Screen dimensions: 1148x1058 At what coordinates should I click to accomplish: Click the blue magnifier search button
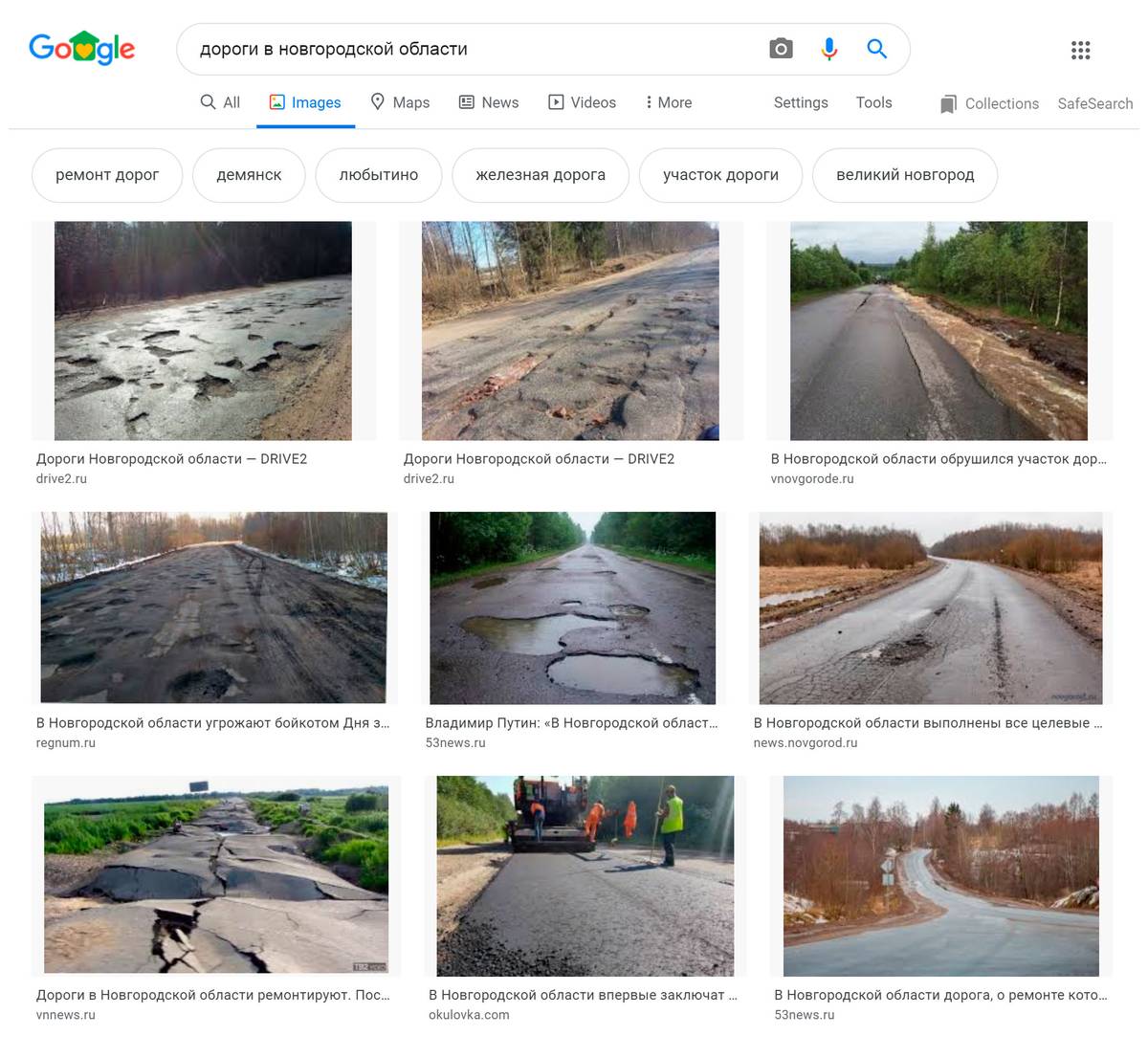click(876, 49)
